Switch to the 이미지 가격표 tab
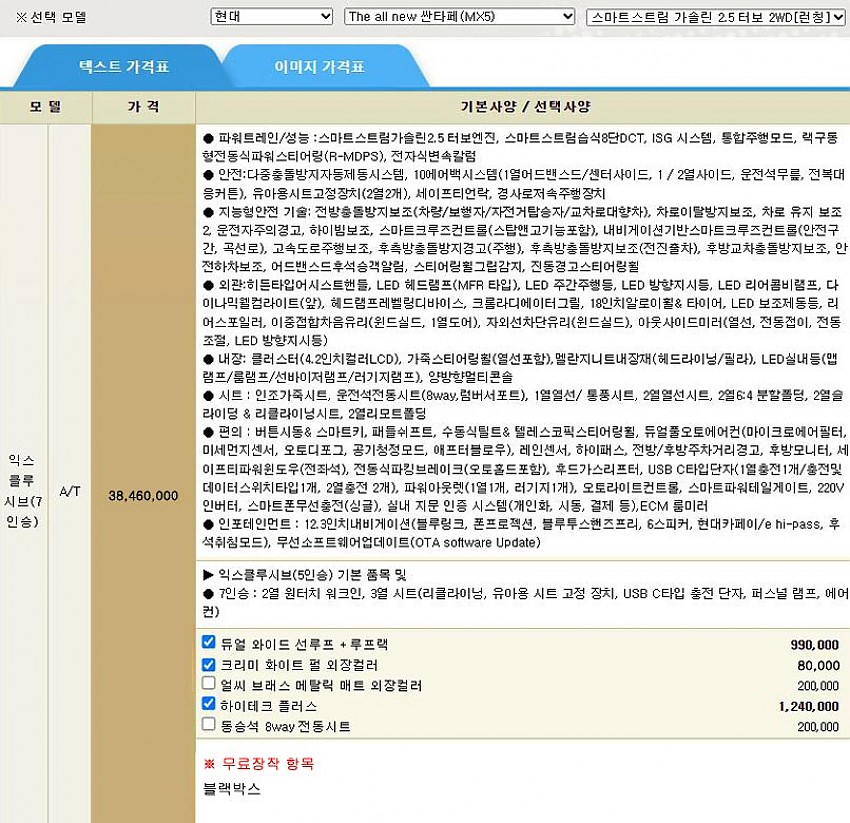 coord(319,67)
